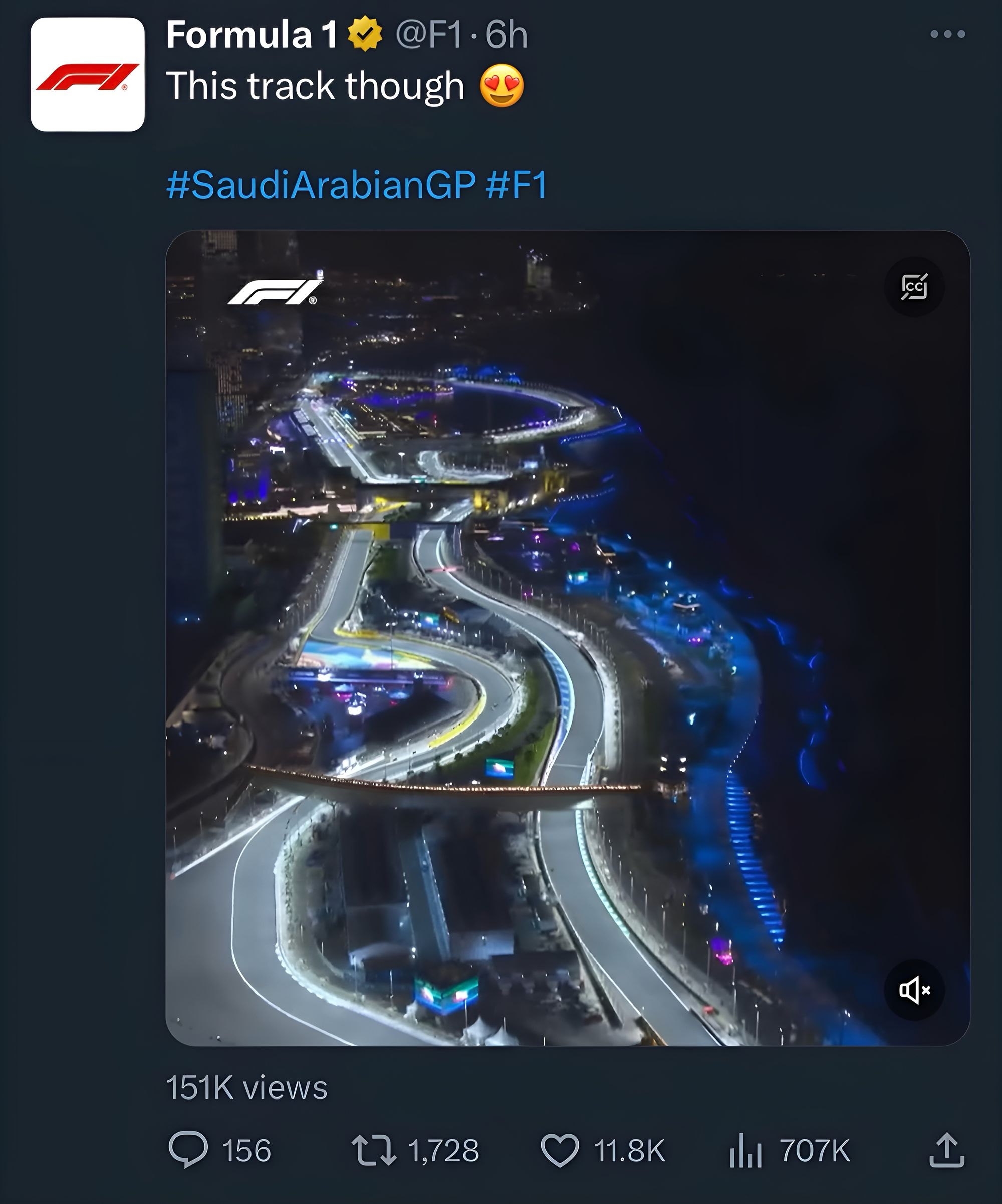Image resolution: width=1002 pixels, height=1204 pixels.
Task: Open the three-dot more options menu
Action: pos(947,35)
